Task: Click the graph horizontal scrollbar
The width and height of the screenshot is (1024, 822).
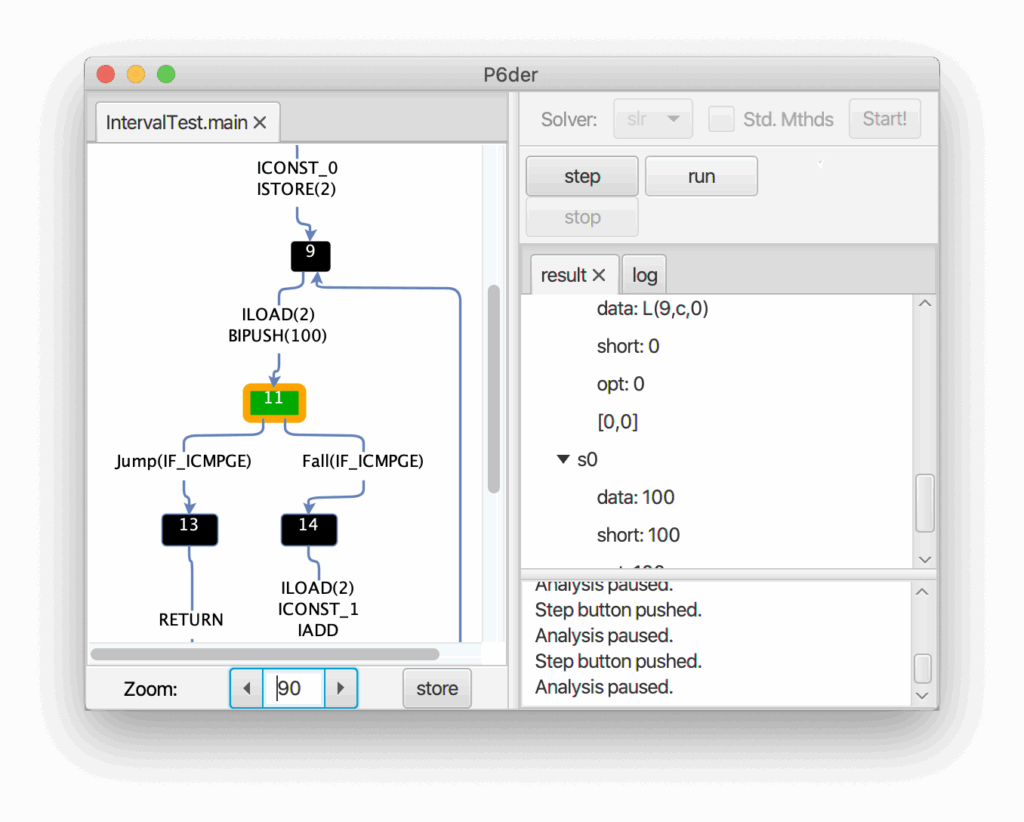Action: (x=265, y=654)
